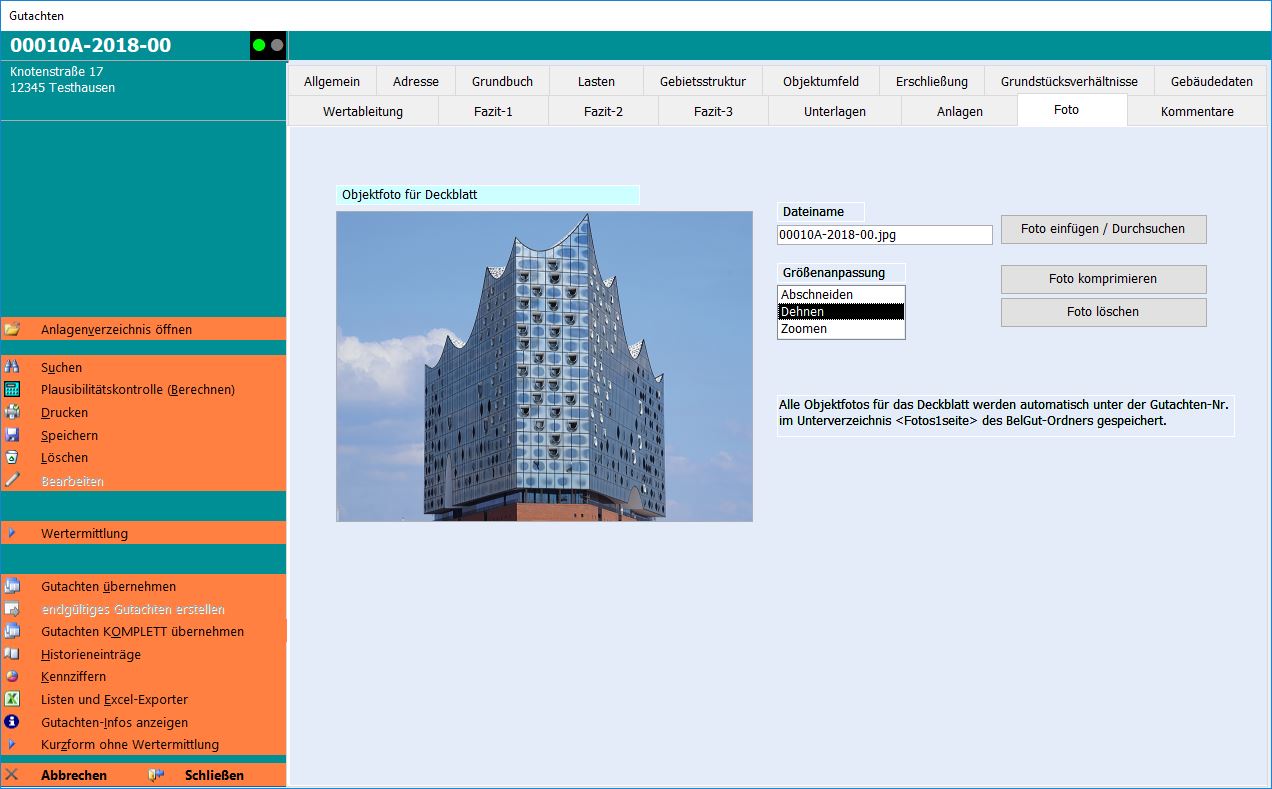This screenshot has height=789, width=1272.
Task: Open the Kommentare tab
Action: tap(1197, 111)
